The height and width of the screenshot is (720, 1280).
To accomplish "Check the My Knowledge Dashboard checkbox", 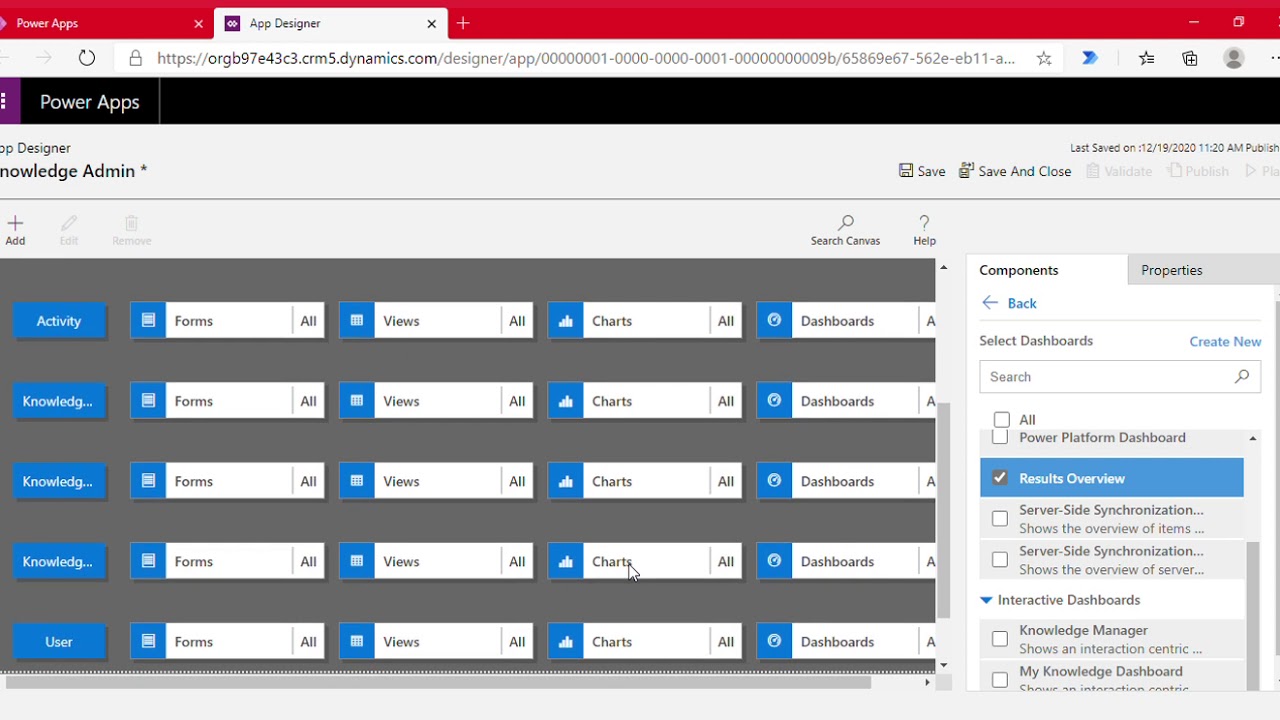I will point(1000,680).
